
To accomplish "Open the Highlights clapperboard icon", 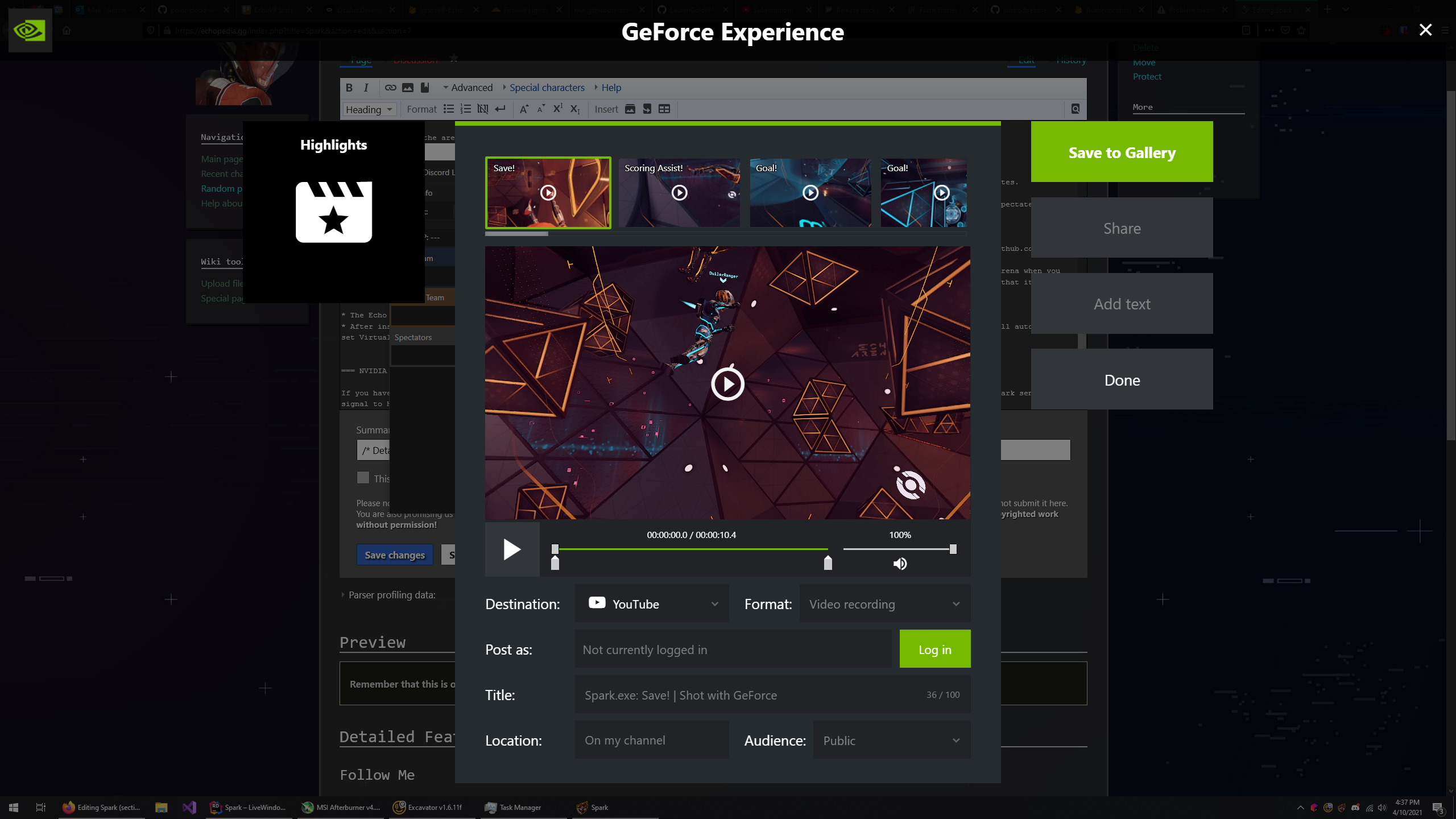I will click(334, 212).
